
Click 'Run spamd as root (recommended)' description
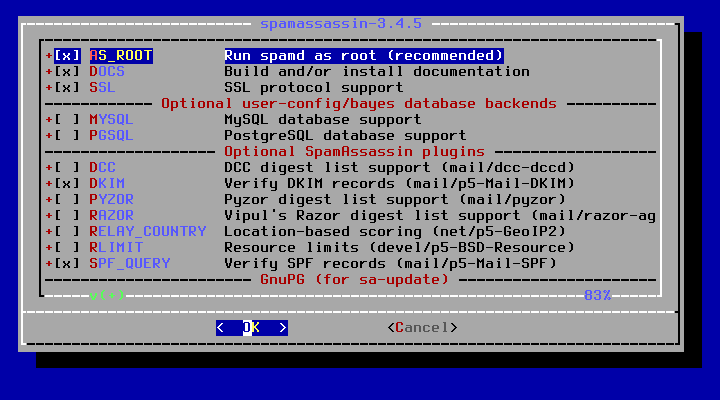364,56
